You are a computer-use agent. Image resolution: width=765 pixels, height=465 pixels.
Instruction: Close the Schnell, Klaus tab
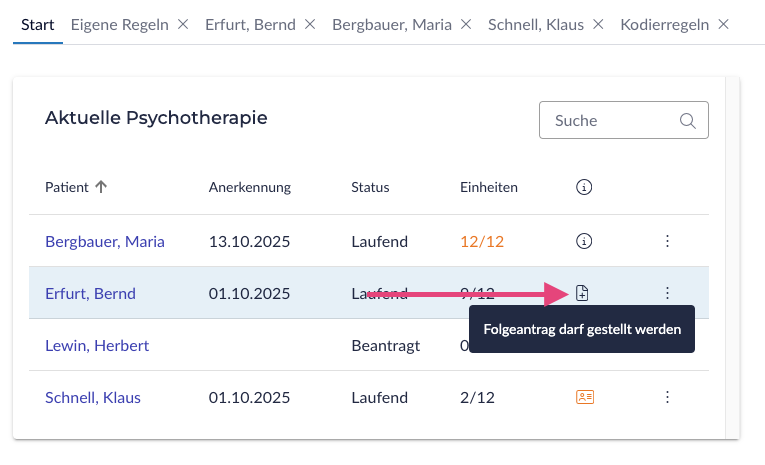[x=598, y=24]
